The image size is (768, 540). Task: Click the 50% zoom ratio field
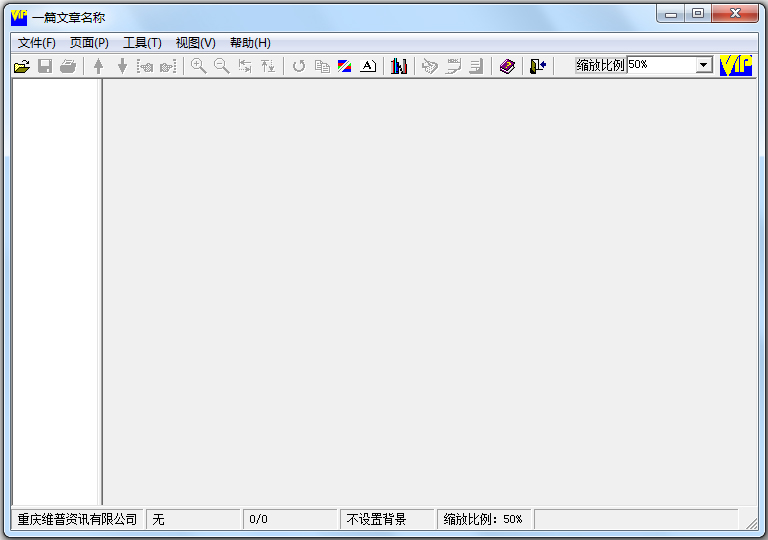pos(661,65)
